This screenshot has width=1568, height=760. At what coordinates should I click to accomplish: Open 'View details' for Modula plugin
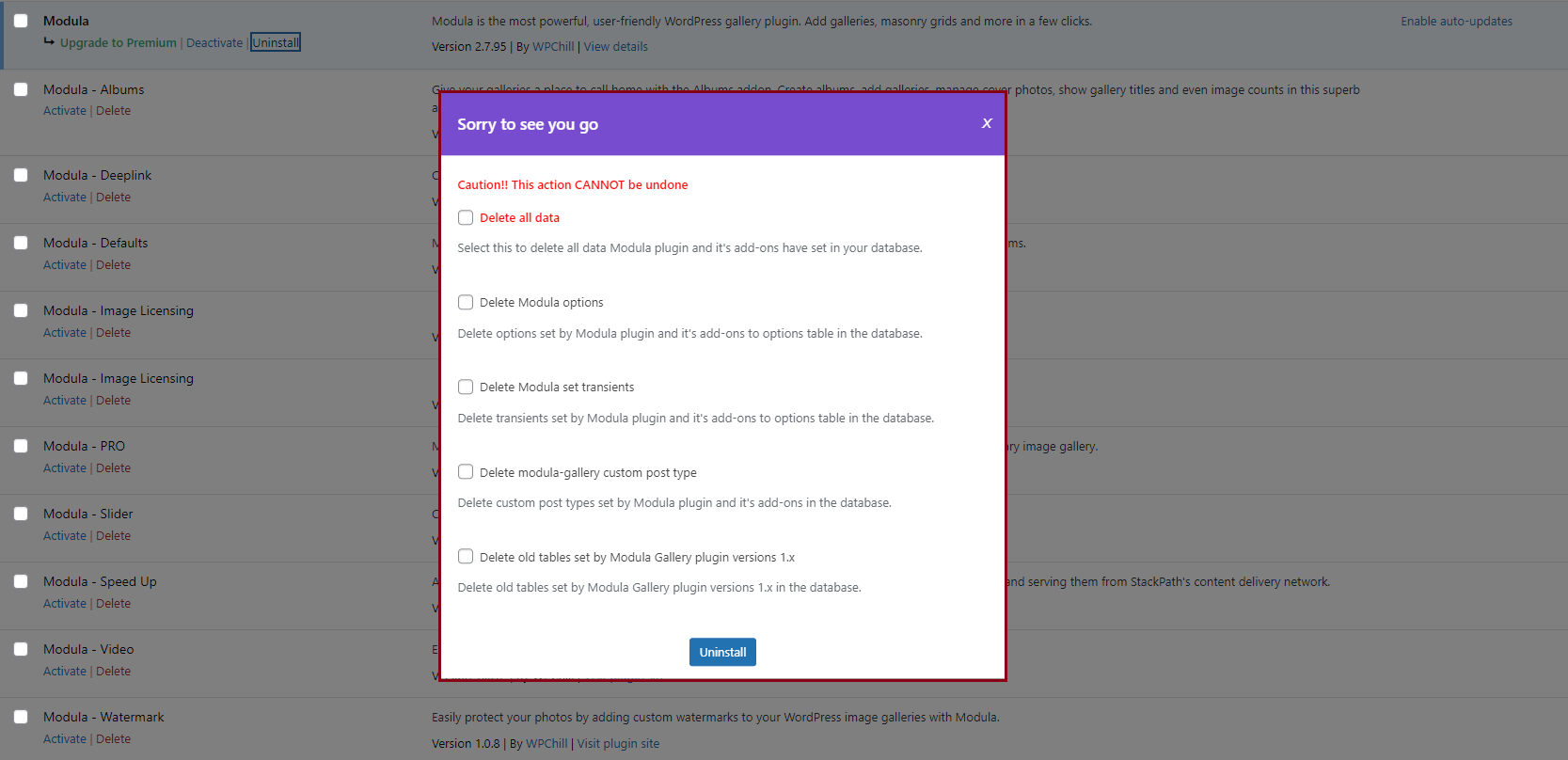coord(615,47)
